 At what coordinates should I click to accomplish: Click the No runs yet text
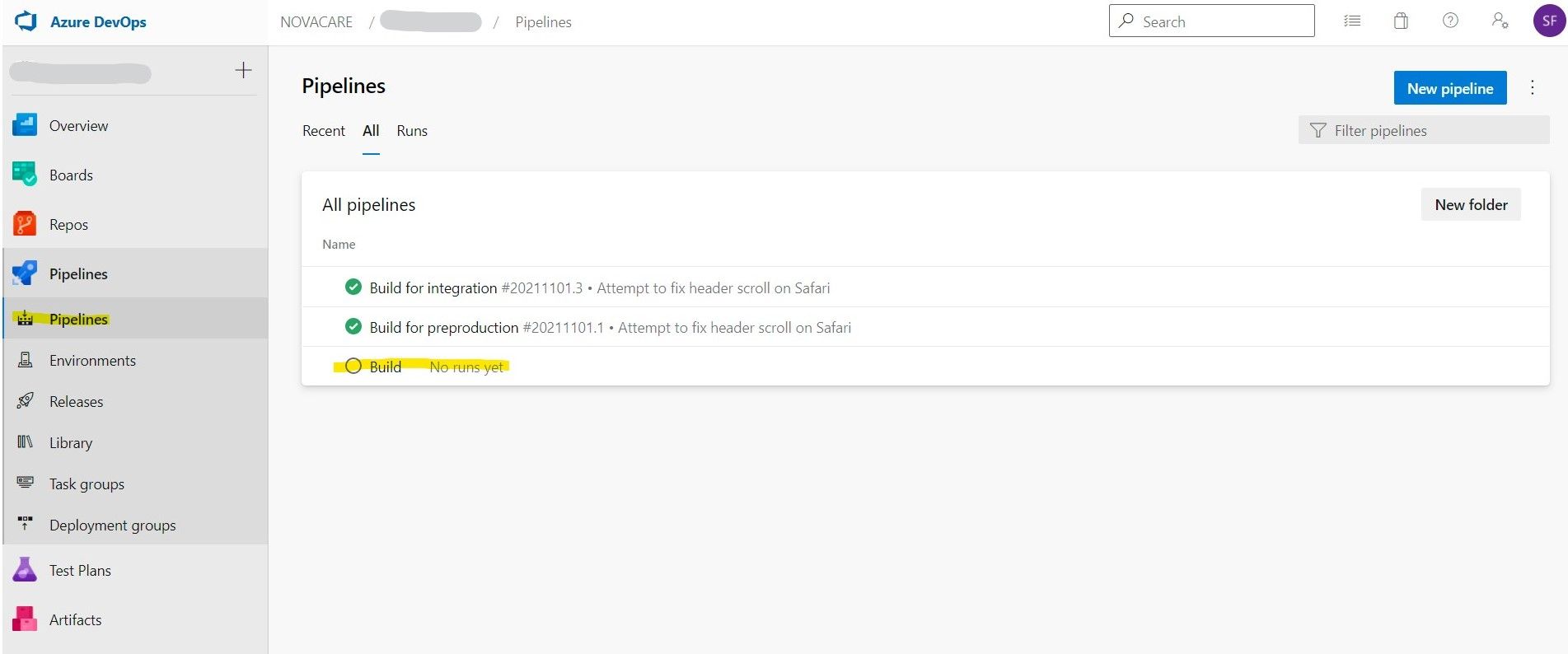tap(466, 367)
